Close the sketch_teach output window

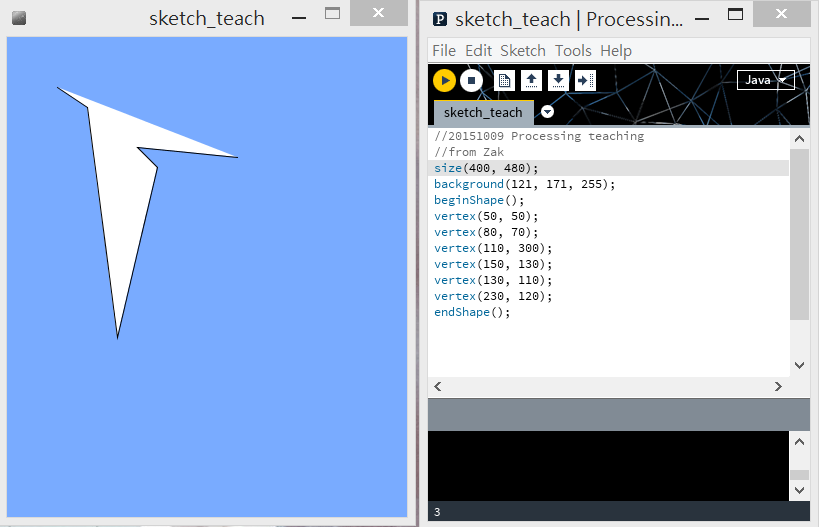pyautogui.click(x=379, y=13)
